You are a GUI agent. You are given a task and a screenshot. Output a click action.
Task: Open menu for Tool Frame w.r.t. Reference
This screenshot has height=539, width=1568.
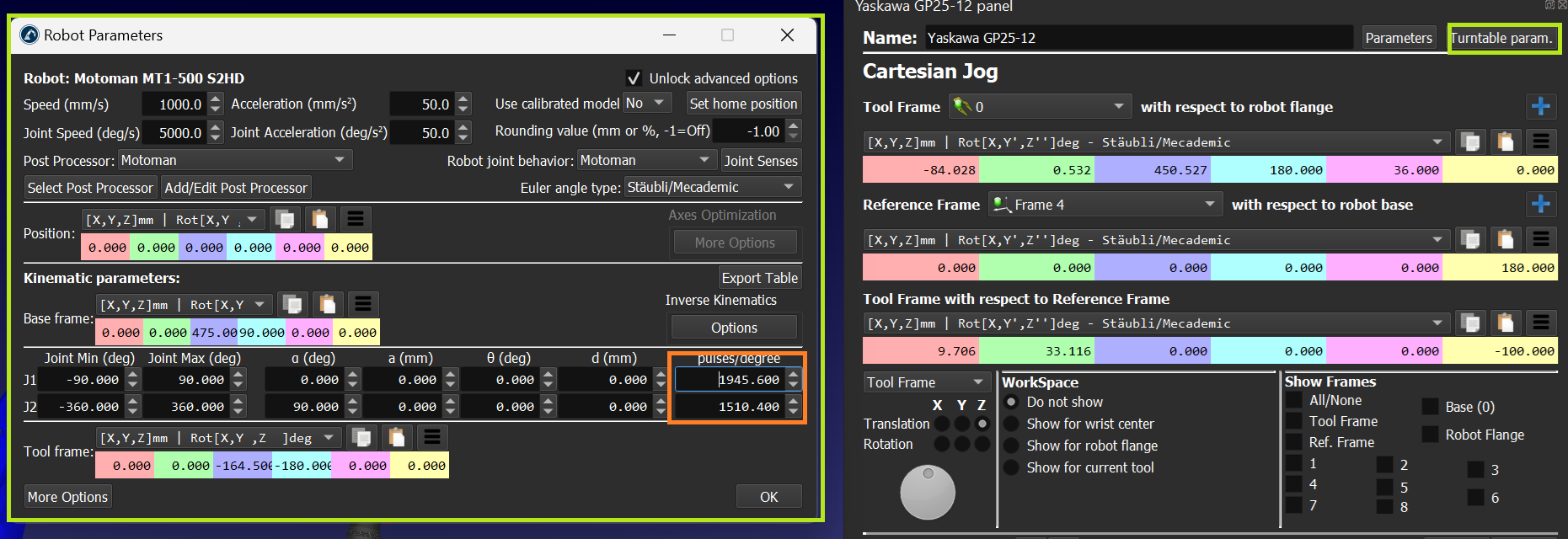[1541, 323]
